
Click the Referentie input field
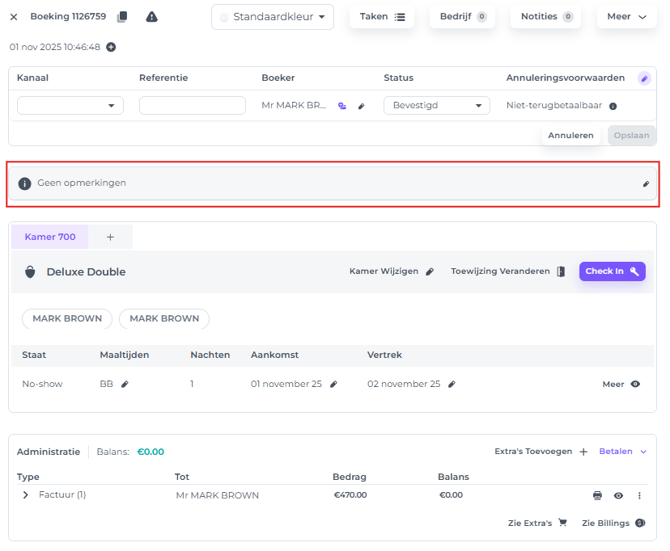pos(192,106)
